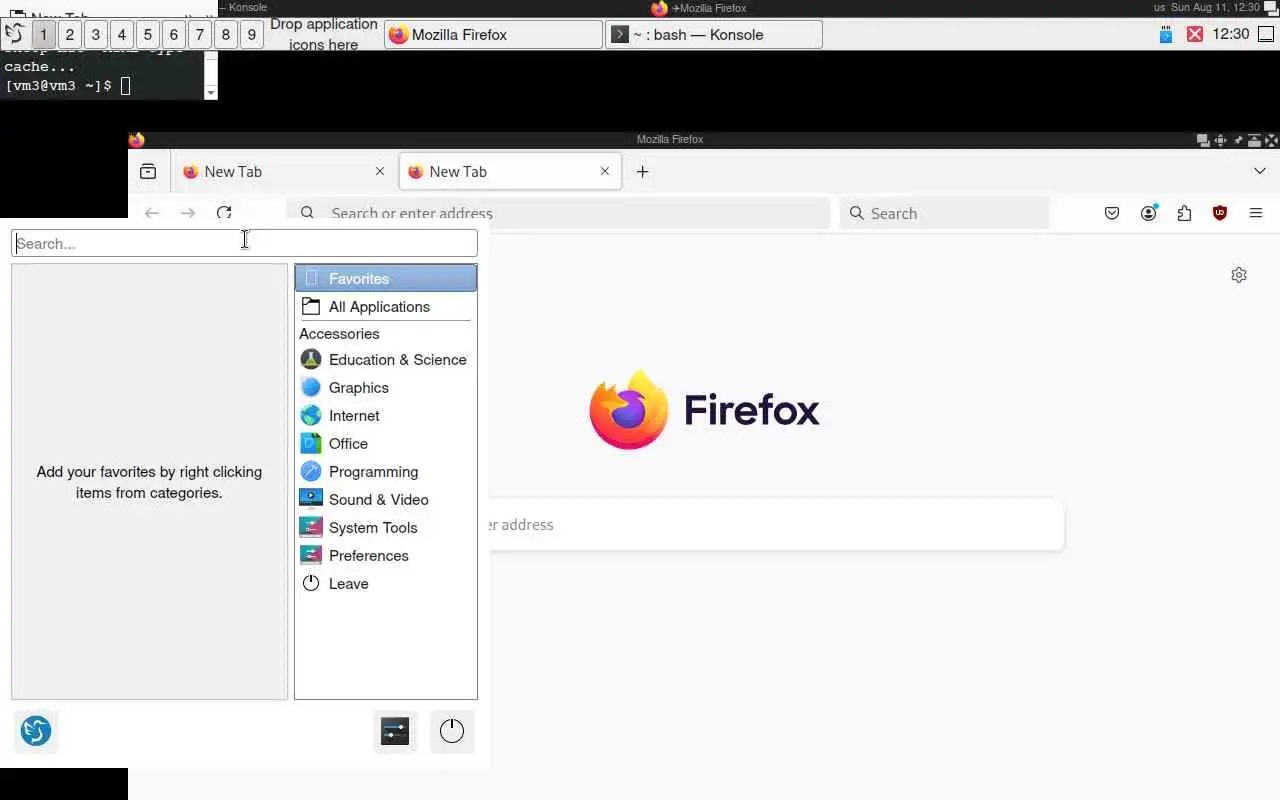This screenshot has width=1280, height=800.
Task: Switch to virtual desktop 2
Action: tap(70, 35)
